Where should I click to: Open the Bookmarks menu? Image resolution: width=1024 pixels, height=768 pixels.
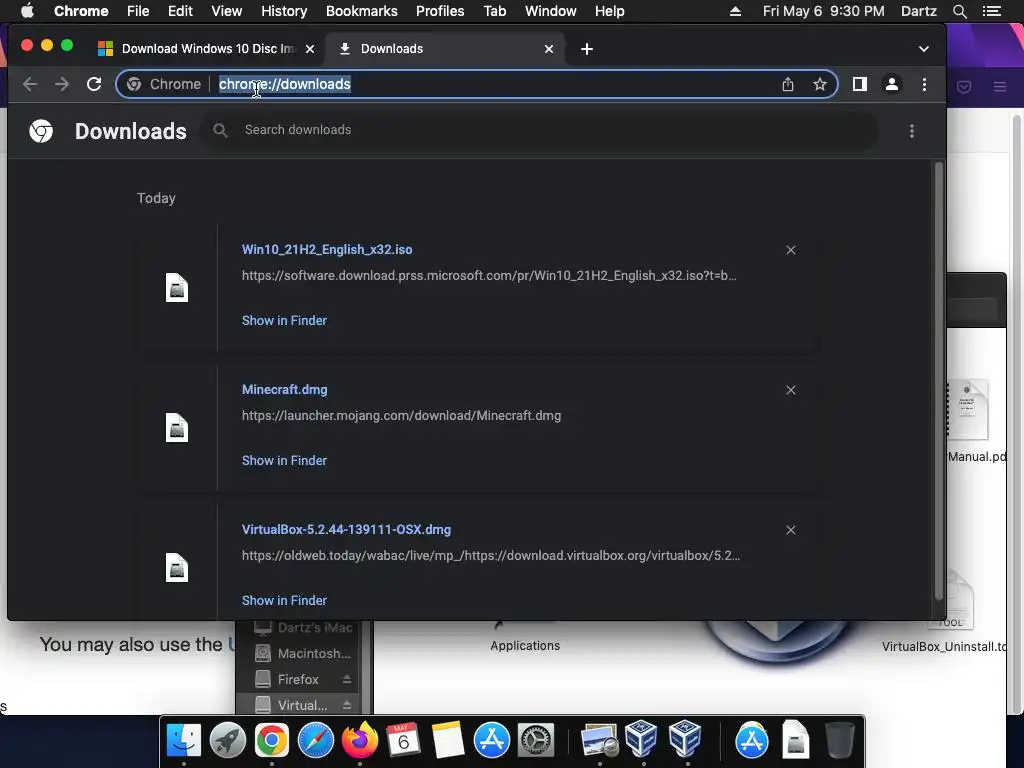pyautogui.click(x=362, y=11)
